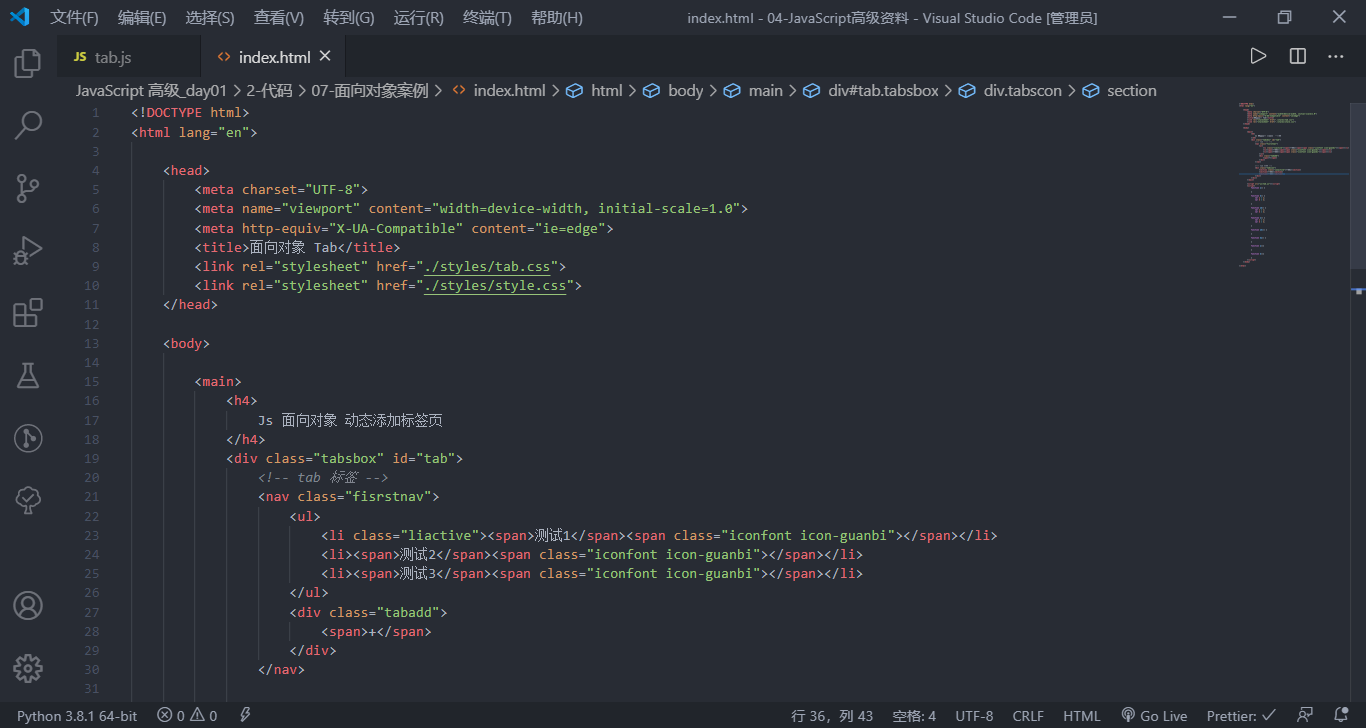Open the 终端(T) menu
Image resolution: width=1366 pixels, height=728 pixels.
[487, 17]
